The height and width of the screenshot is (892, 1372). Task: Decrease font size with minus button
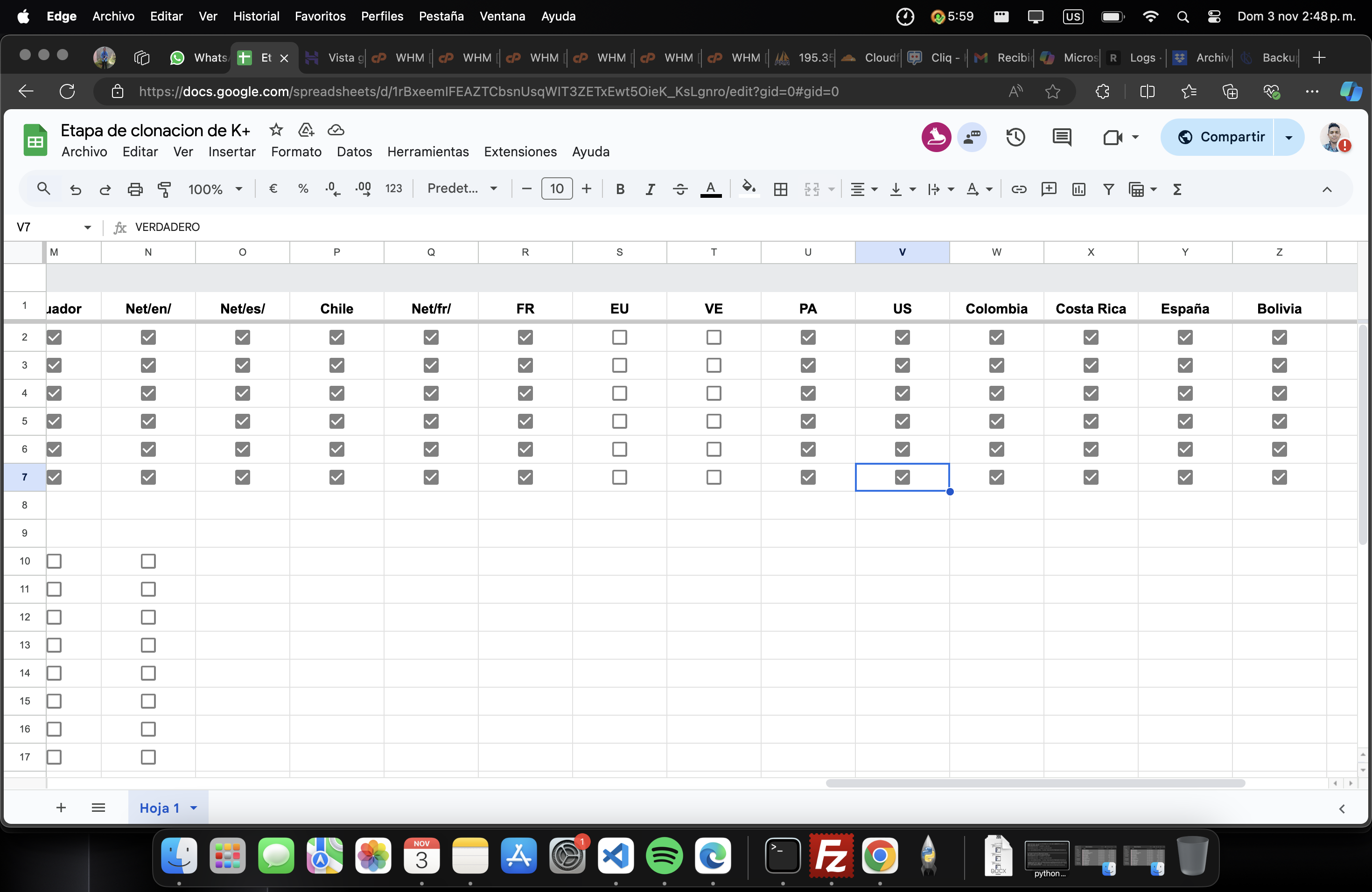click(526, 188)
